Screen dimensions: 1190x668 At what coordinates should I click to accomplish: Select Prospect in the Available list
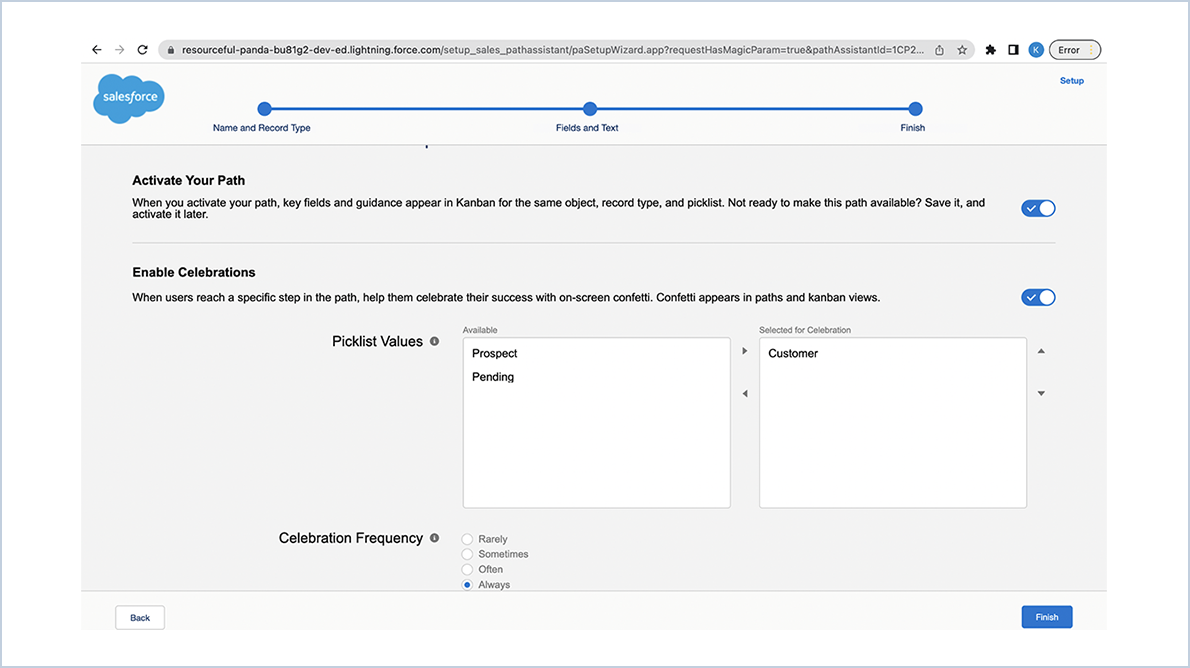pyautogui.click(x=494, y=353)
